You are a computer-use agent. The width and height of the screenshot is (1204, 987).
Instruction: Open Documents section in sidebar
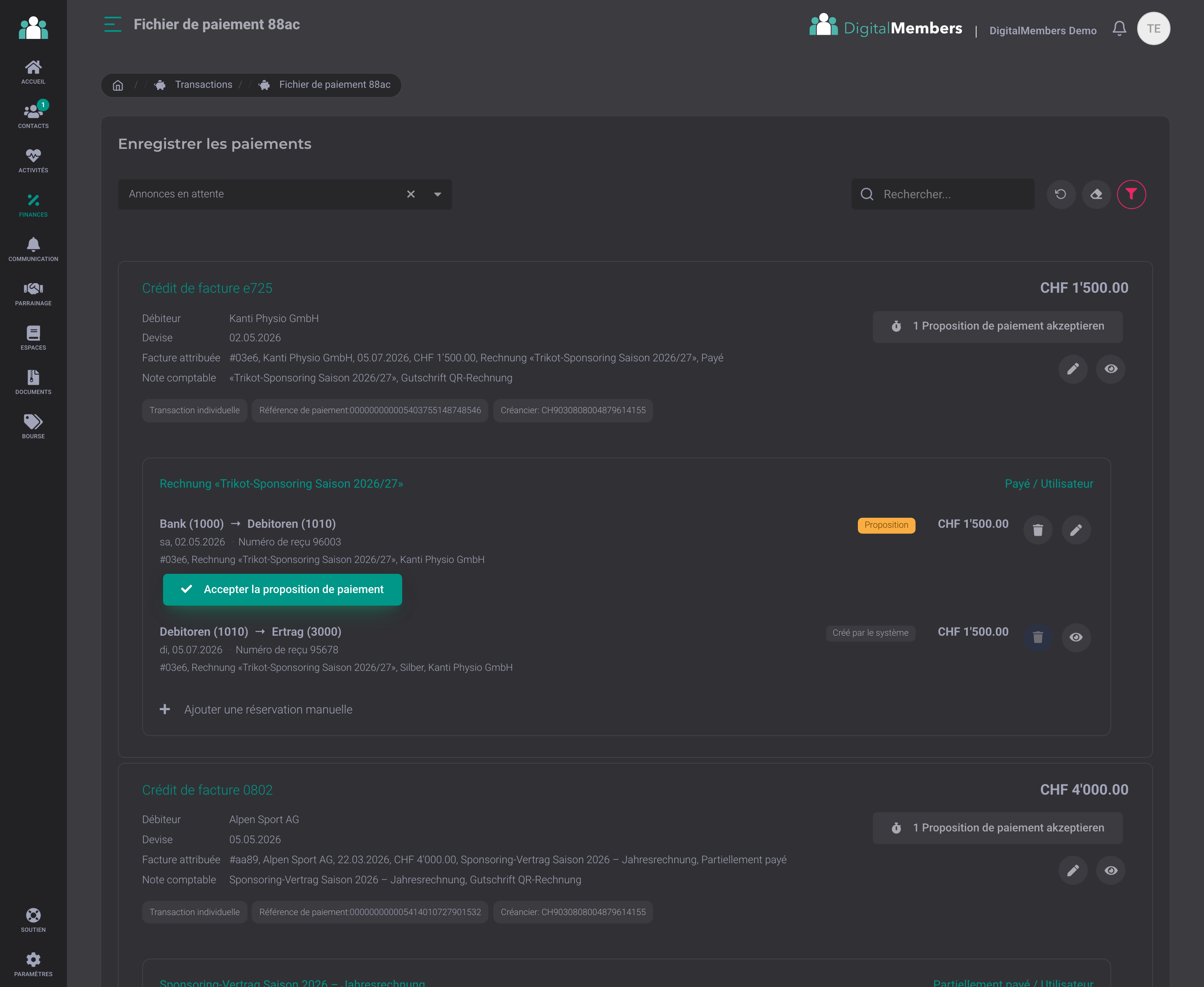tap(33, 383)
